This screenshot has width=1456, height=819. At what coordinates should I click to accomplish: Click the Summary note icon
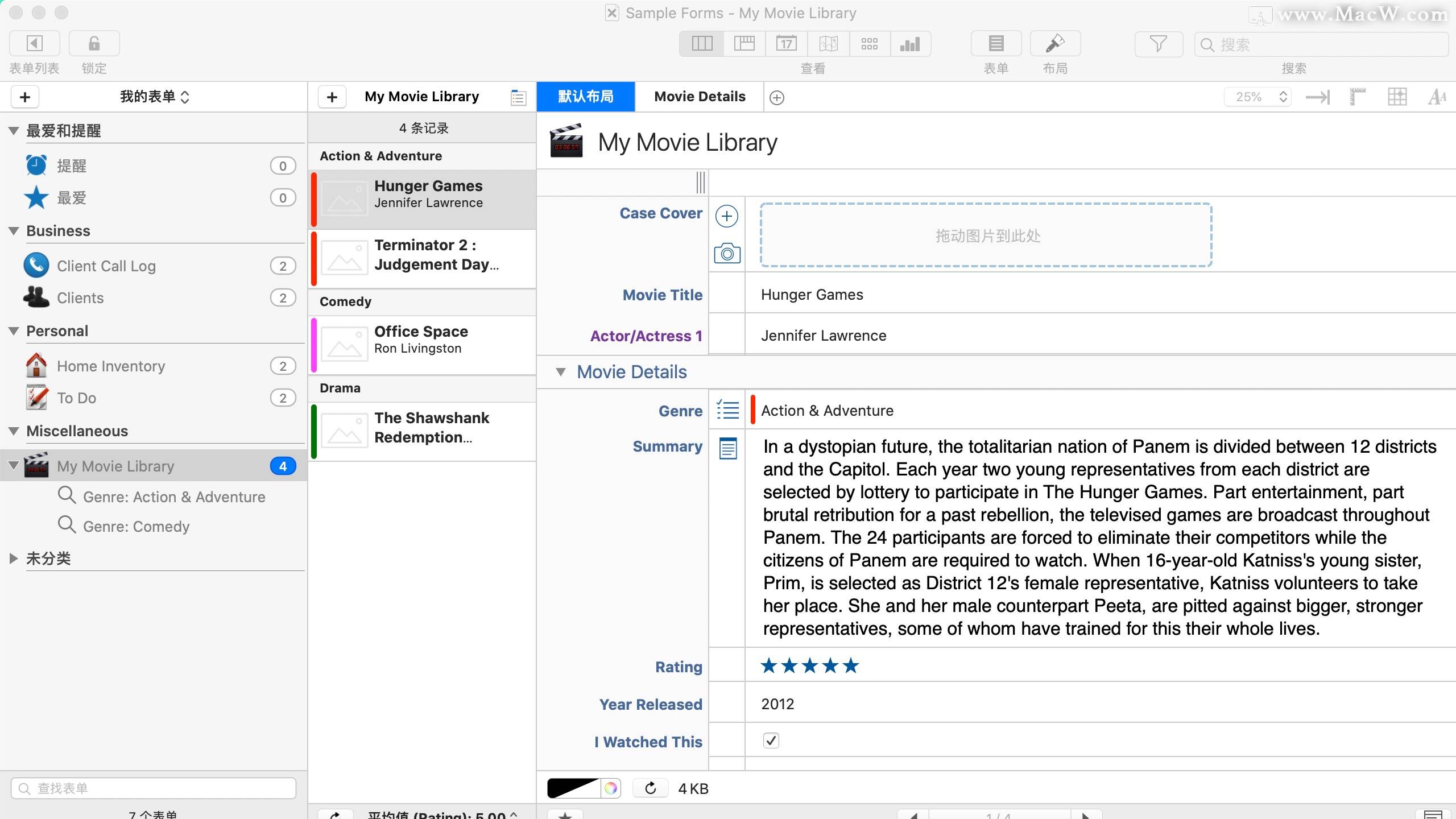pos(728,448)
